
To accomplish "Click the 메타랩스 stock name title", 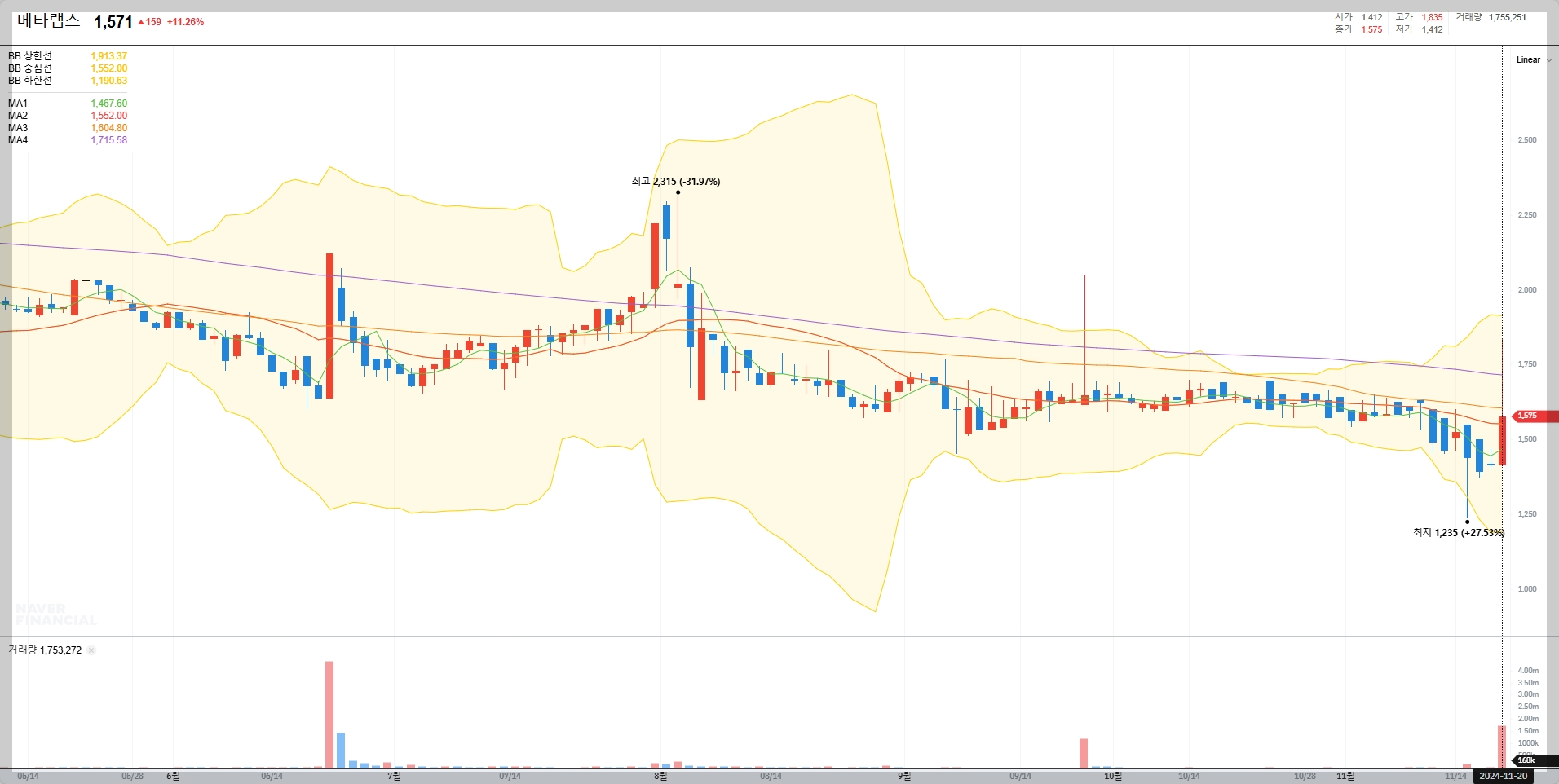I will click(48, 21).
